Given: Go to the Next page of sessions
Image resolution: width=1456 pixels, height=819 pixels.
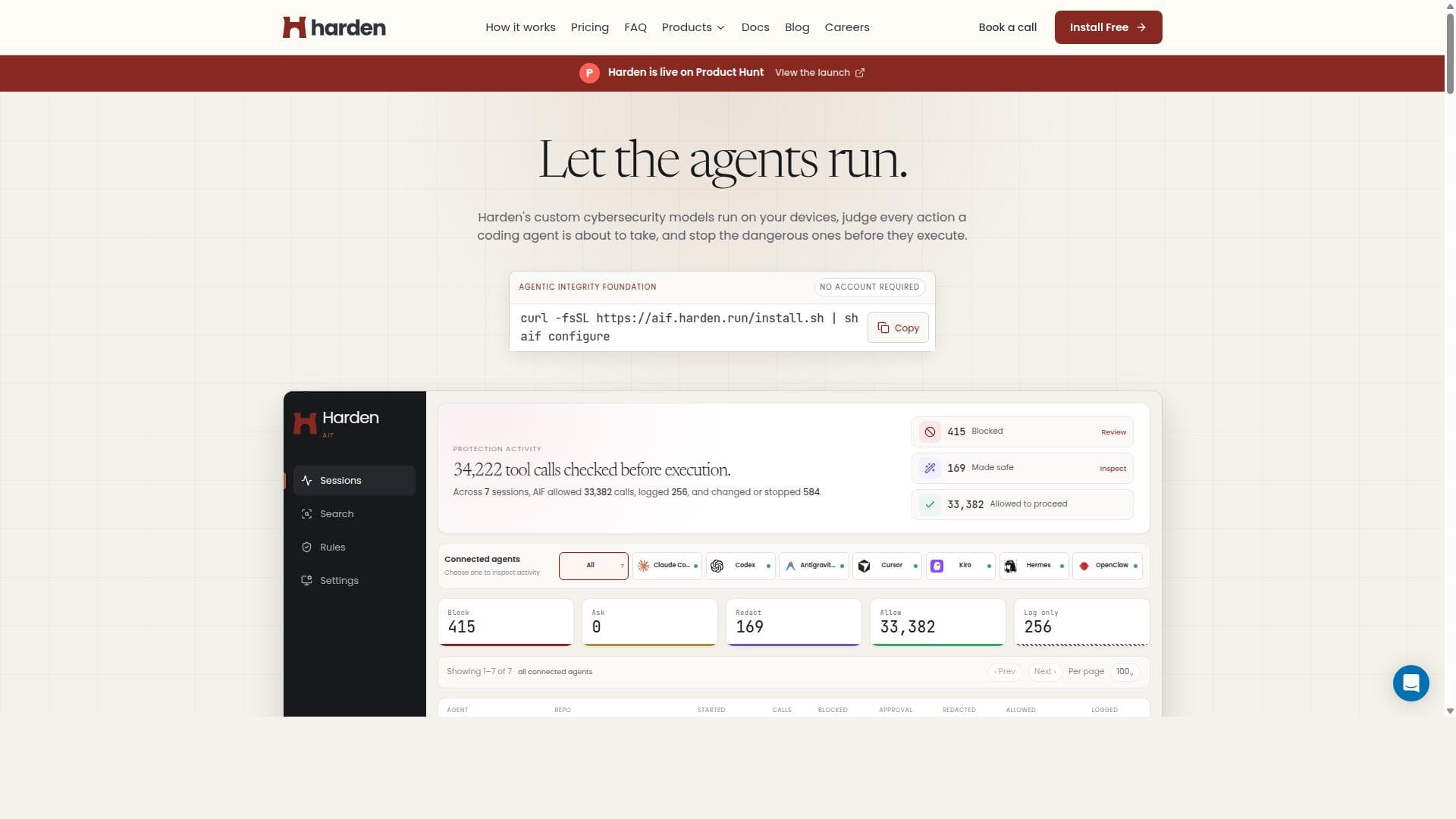Looking at the screenshot, I should click(x=1045, y=672).
